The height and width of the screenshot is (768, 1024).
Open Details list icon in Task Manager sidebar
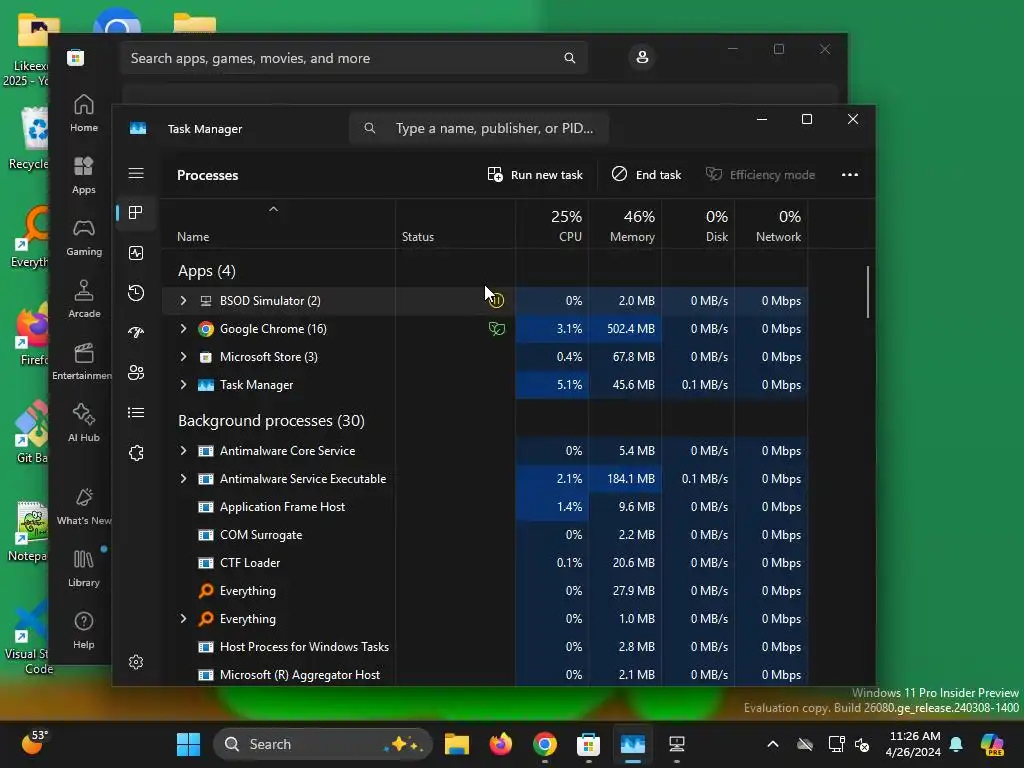point(136,412)
